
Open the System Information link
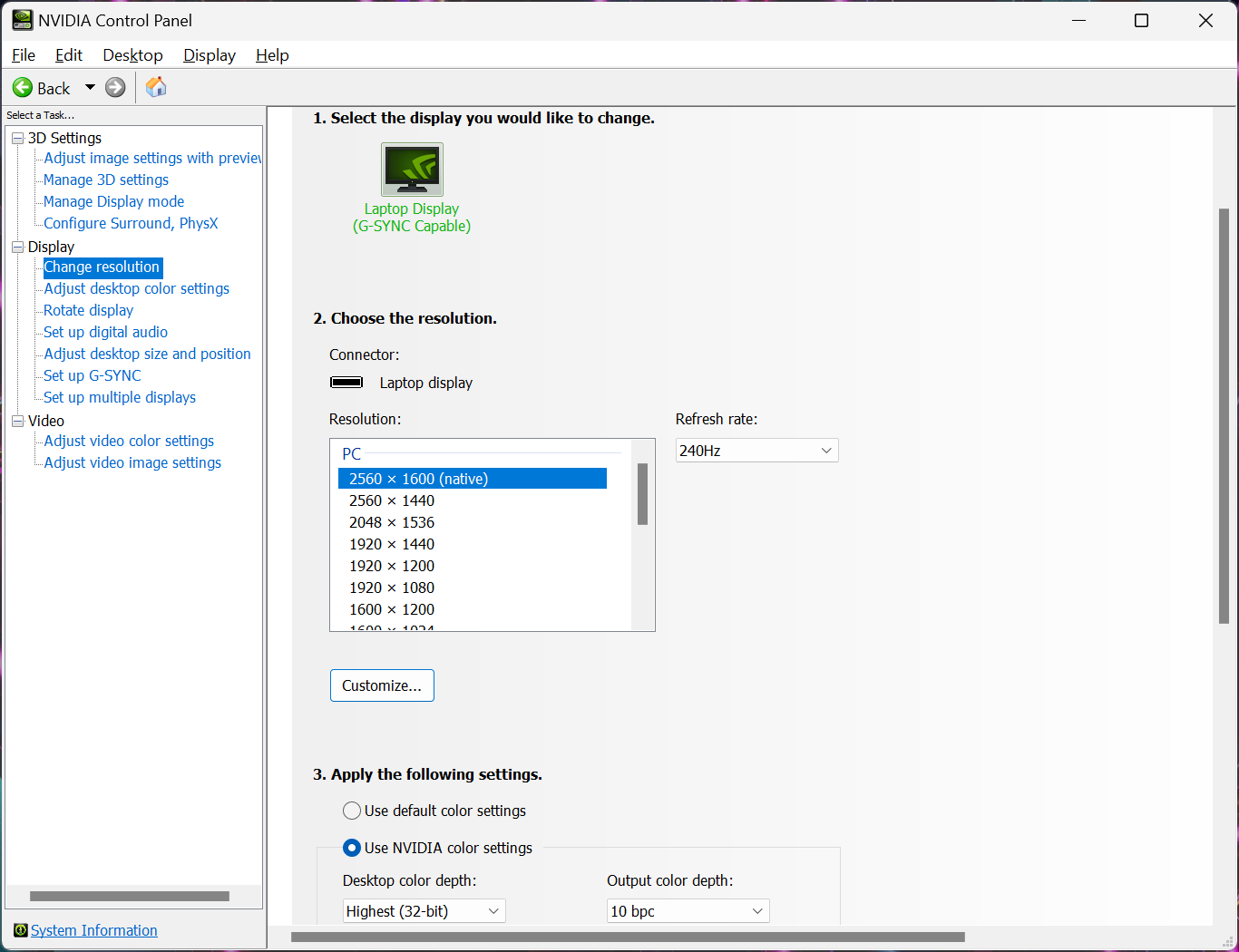[x=94, y=930]
